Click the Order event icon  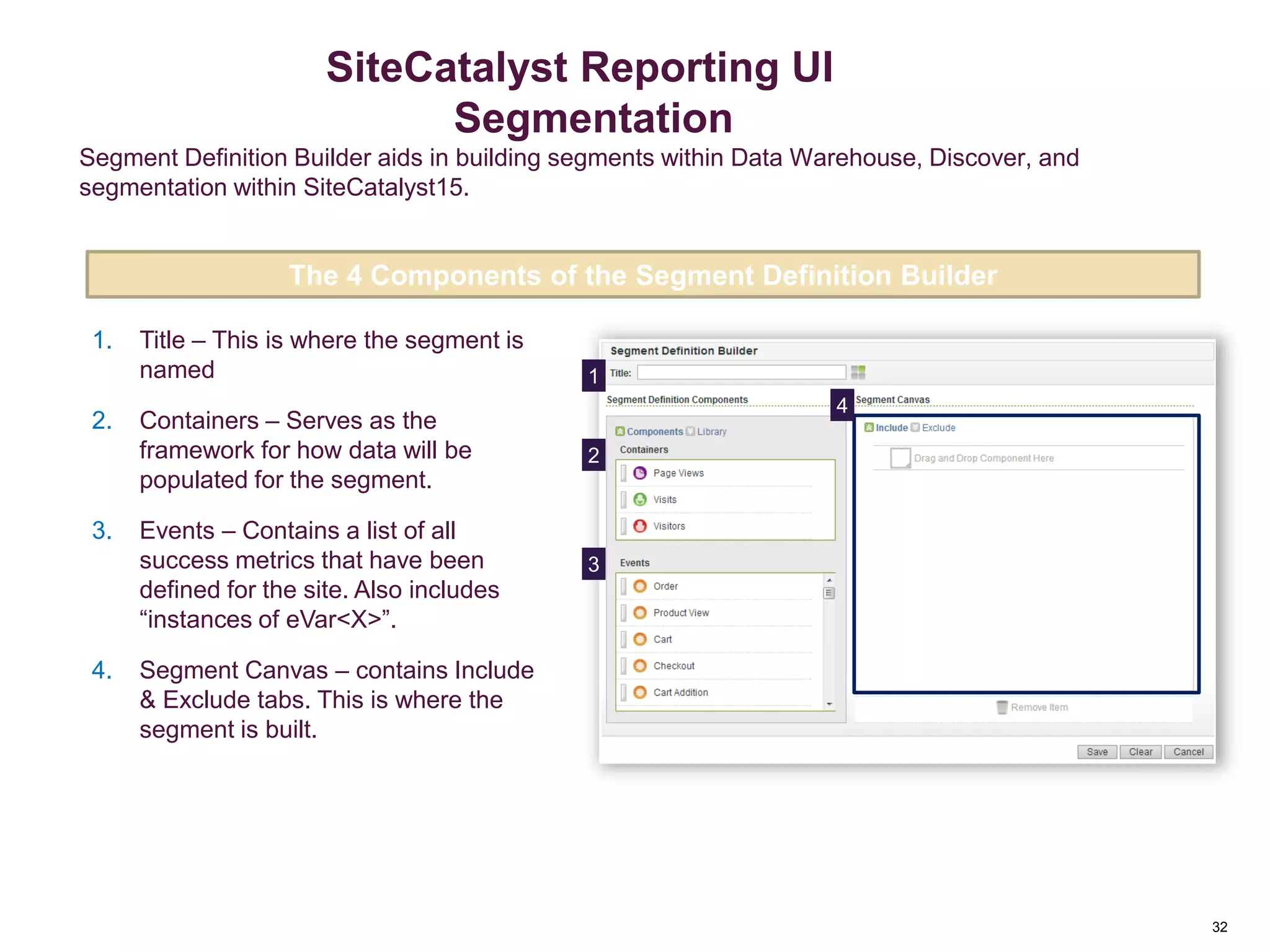coord(640,586)
